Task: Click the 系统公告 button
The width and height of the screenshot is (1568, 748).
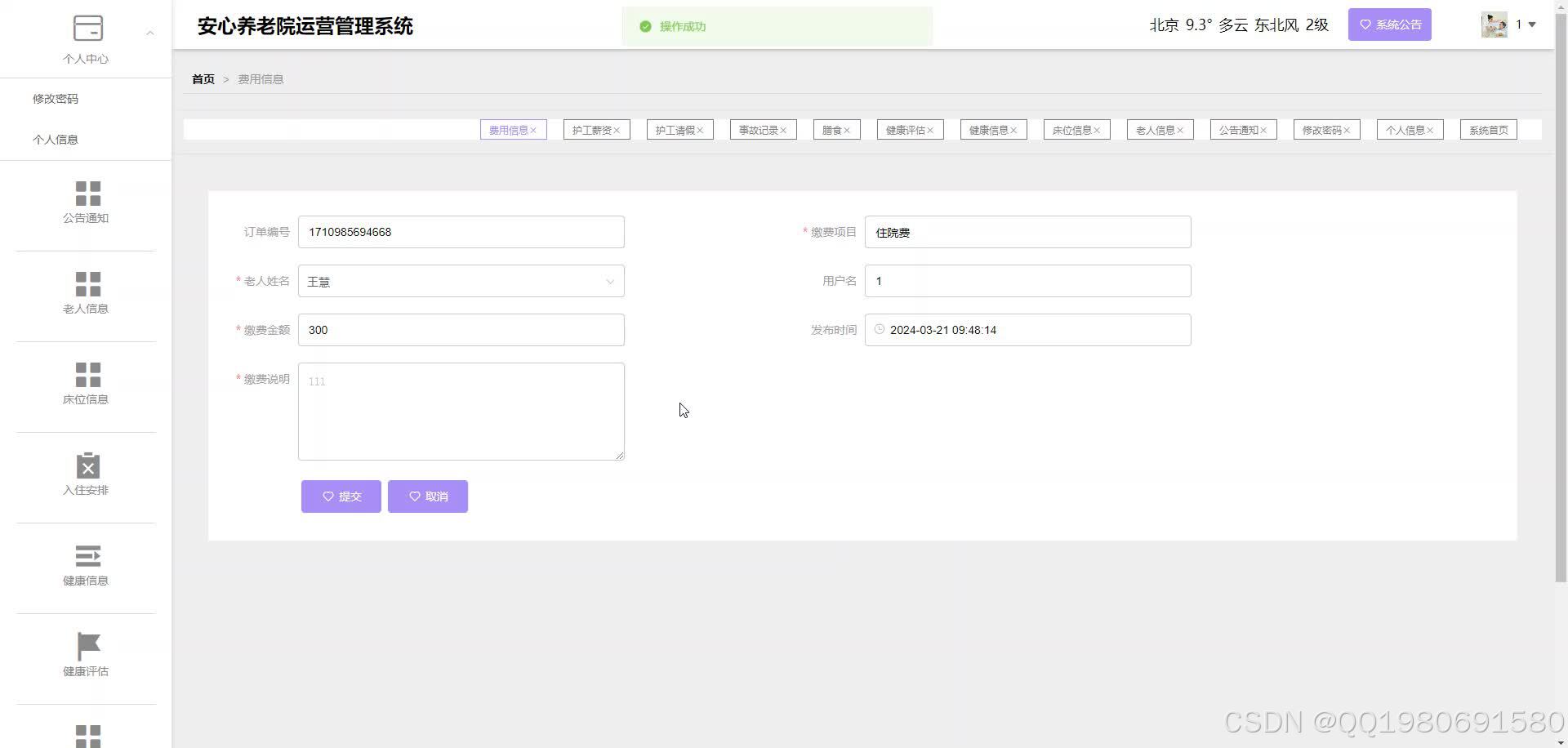Action: click(x=1389, y=24)
